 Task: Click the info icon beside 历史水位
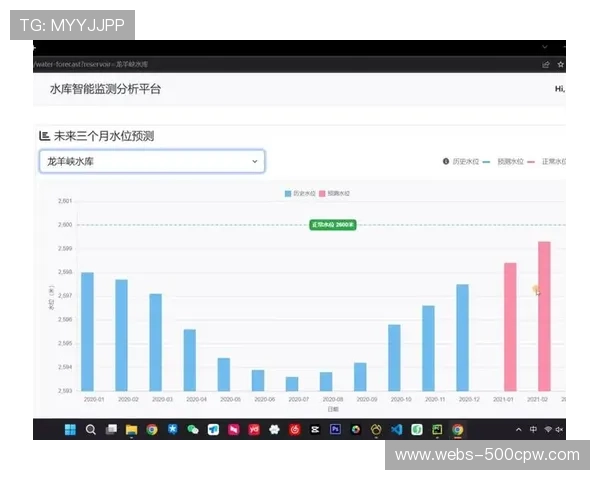click(x=446, y=161)
